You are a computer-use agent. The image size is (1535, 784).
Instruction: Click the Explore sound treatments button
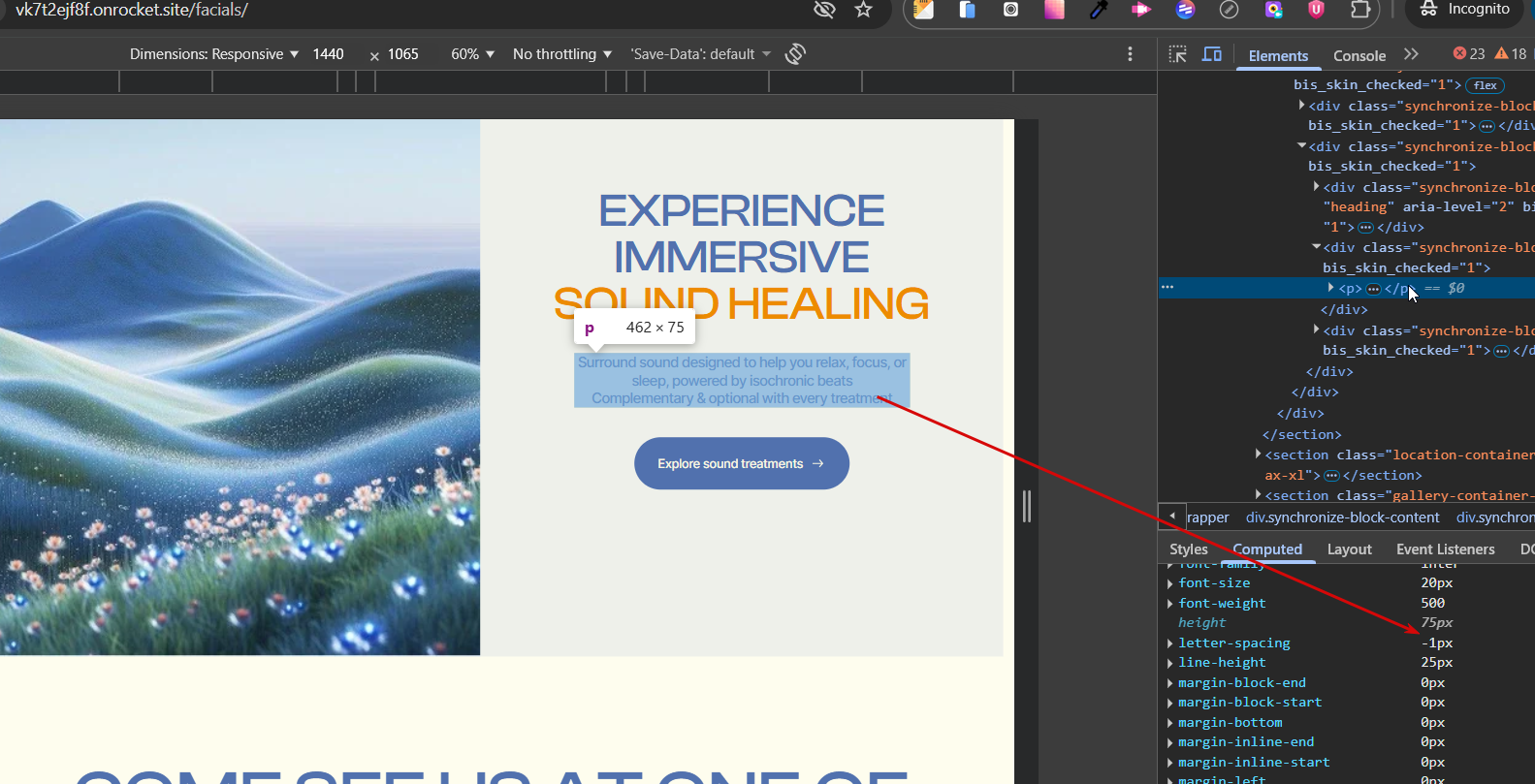(741, 464)
